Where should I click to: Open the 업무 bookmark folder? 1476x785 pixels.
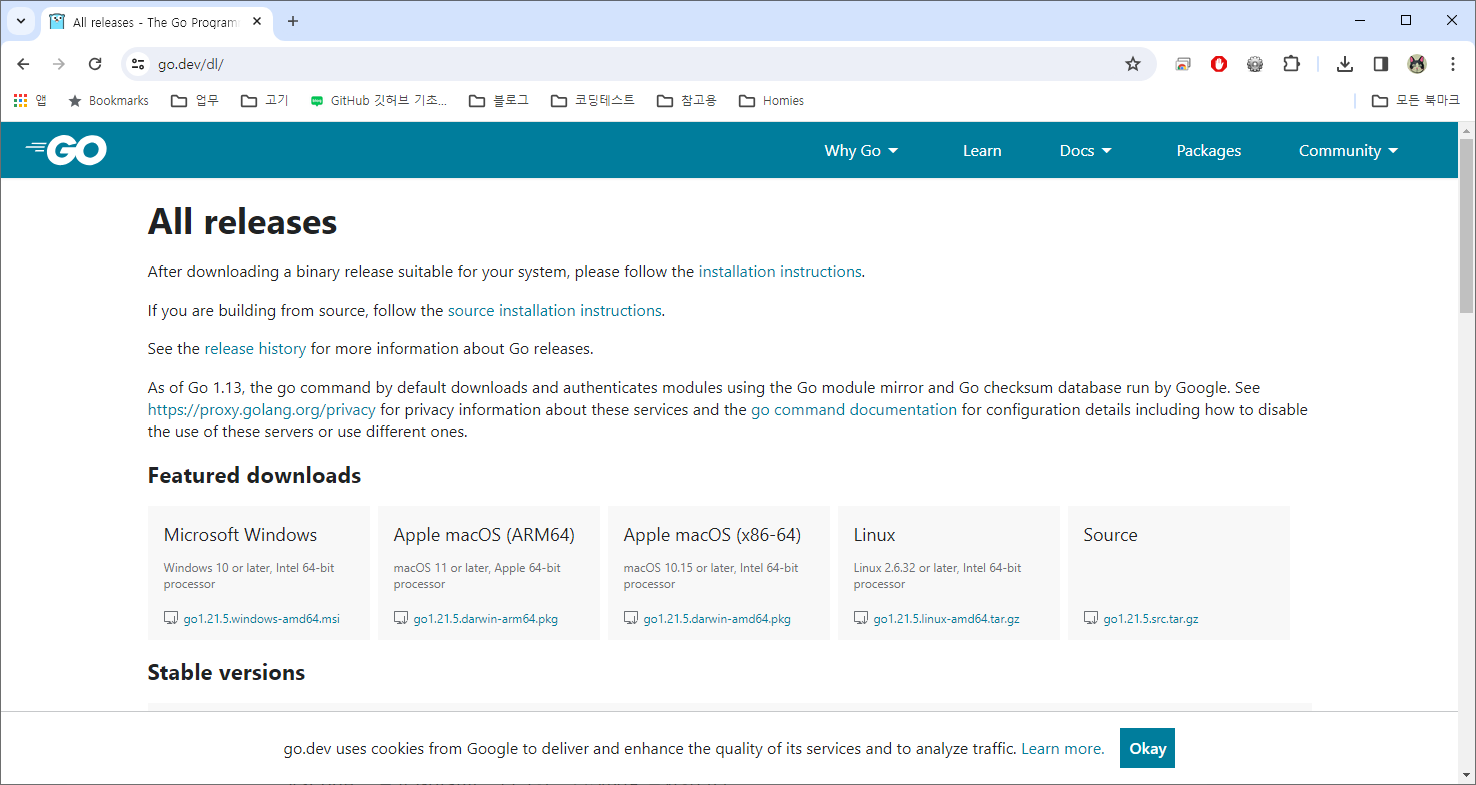195,100
